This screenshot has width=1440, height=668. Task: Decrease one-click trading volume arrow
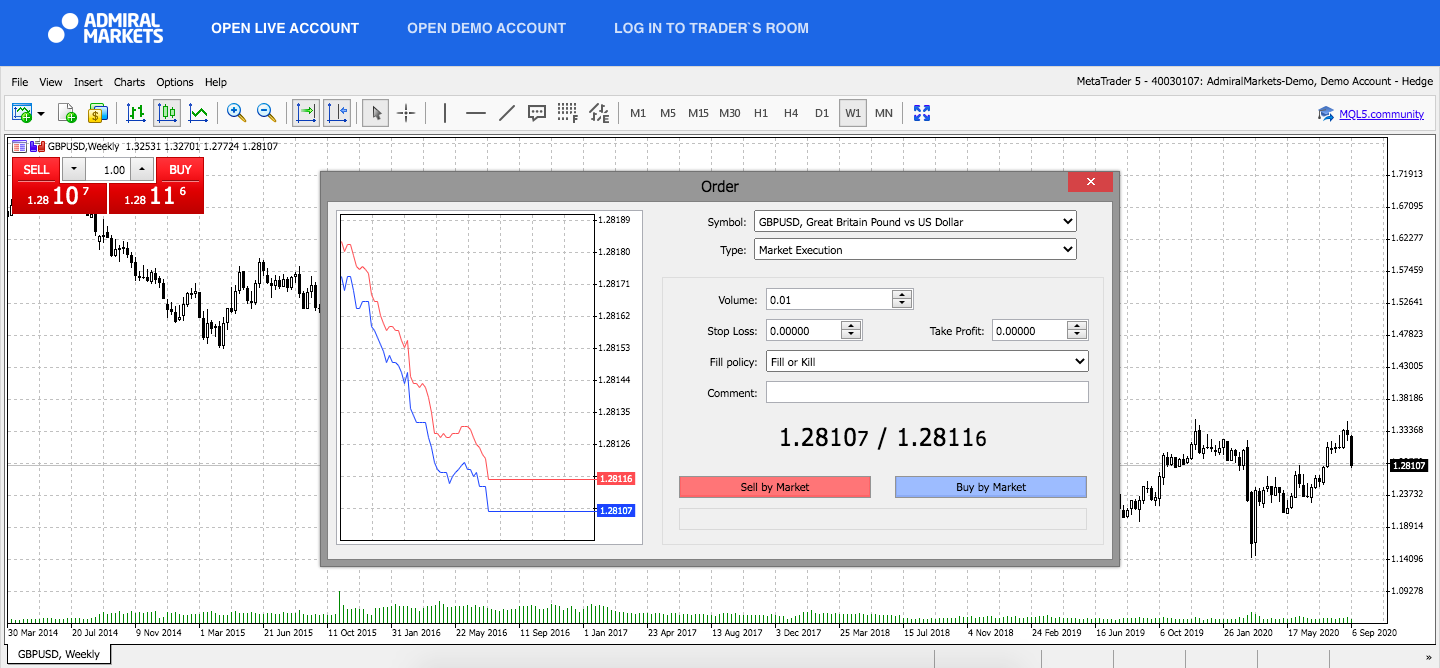75,170
